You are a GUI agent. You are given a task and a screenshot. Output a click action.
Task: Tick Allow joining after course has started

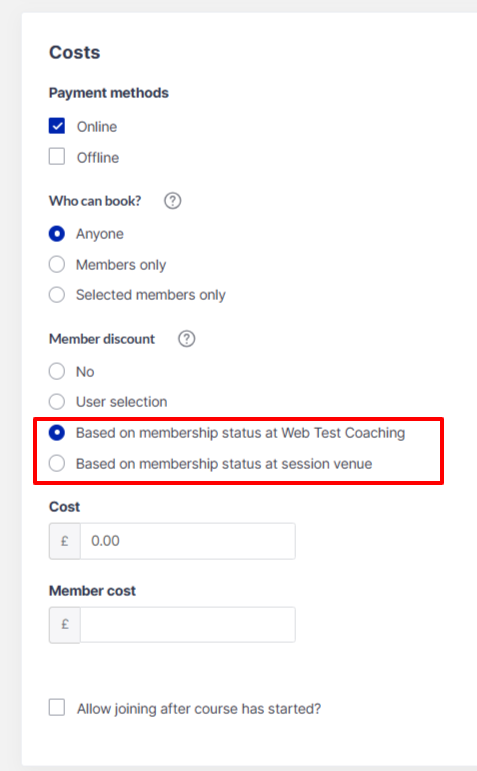(x=57, y=708)
